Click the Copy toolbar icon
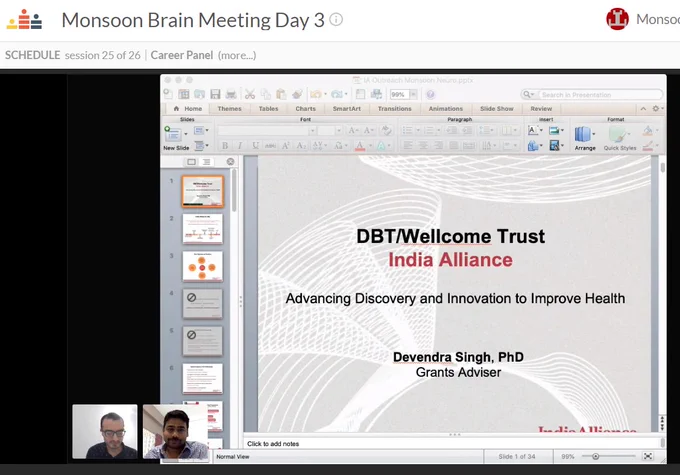The width and height of the screenshot is (680, 475). [266, 94]
